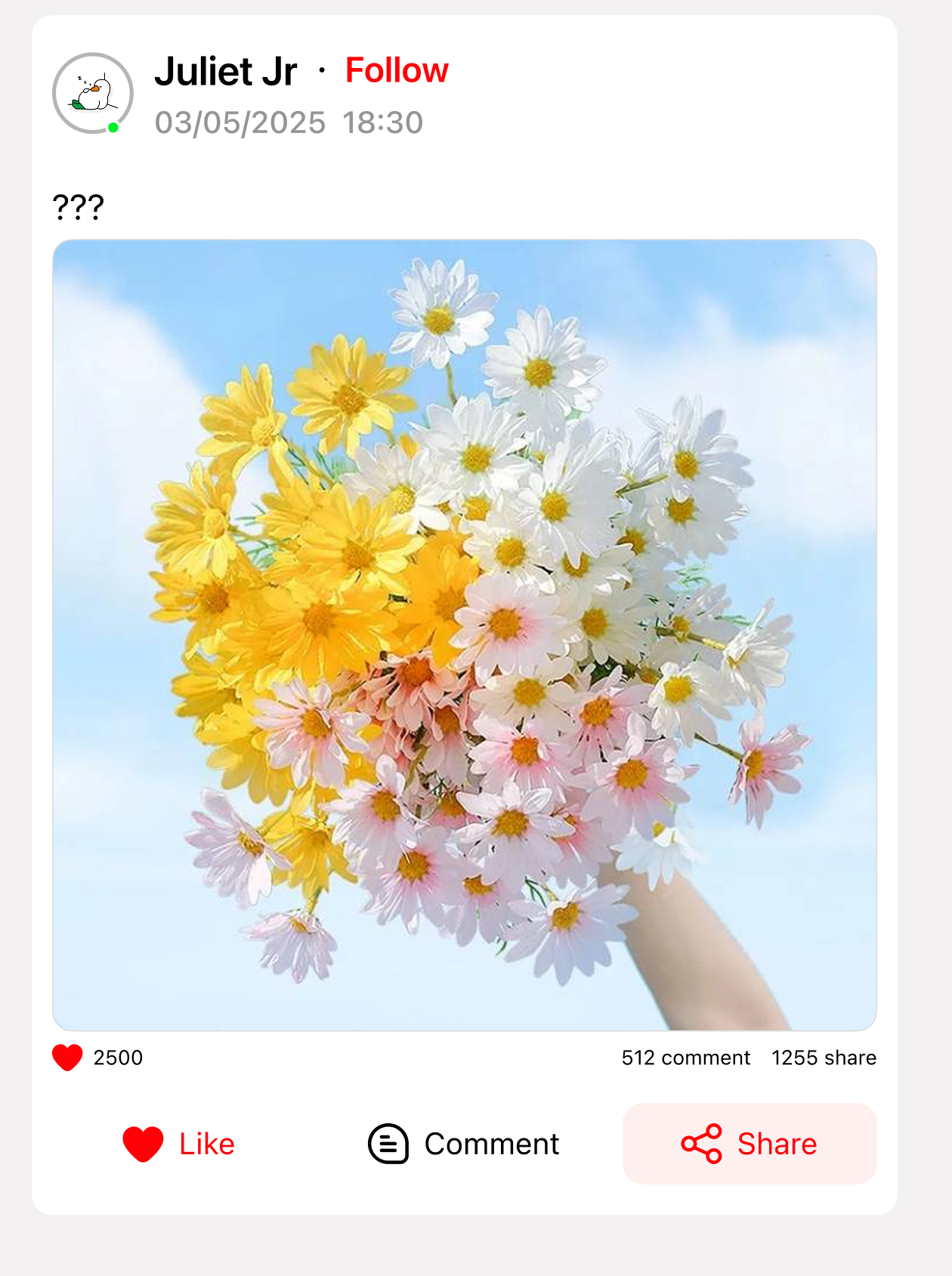The width and height of the screenshot is (952, 1276).
Task: Select the Share label text
Action: tap(777, 1144)
